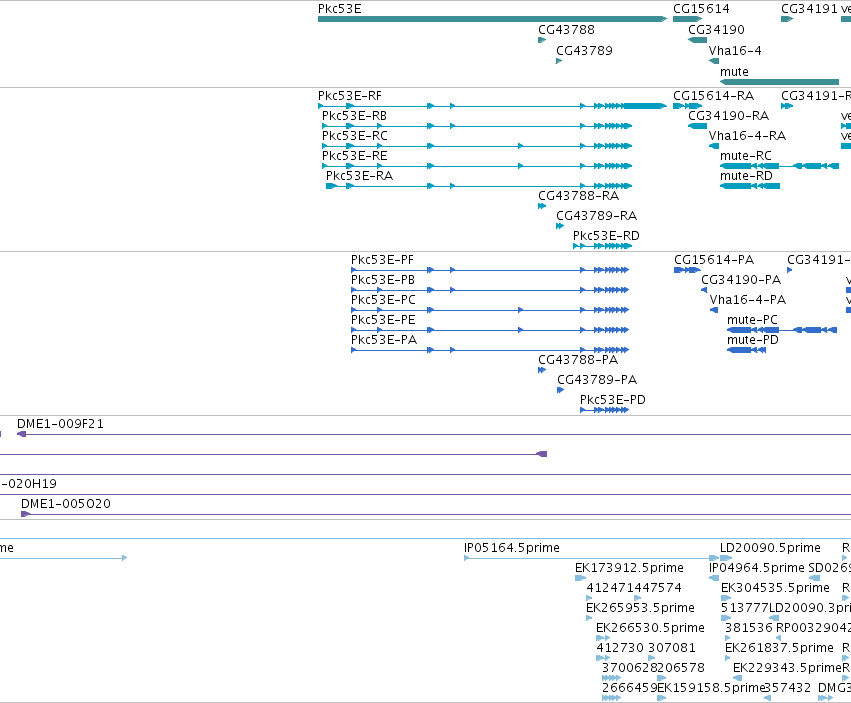The height and width of the screenshot is (703, 851).
Task: Select protein Pkc53E-PC
Action: click(490, 310)
